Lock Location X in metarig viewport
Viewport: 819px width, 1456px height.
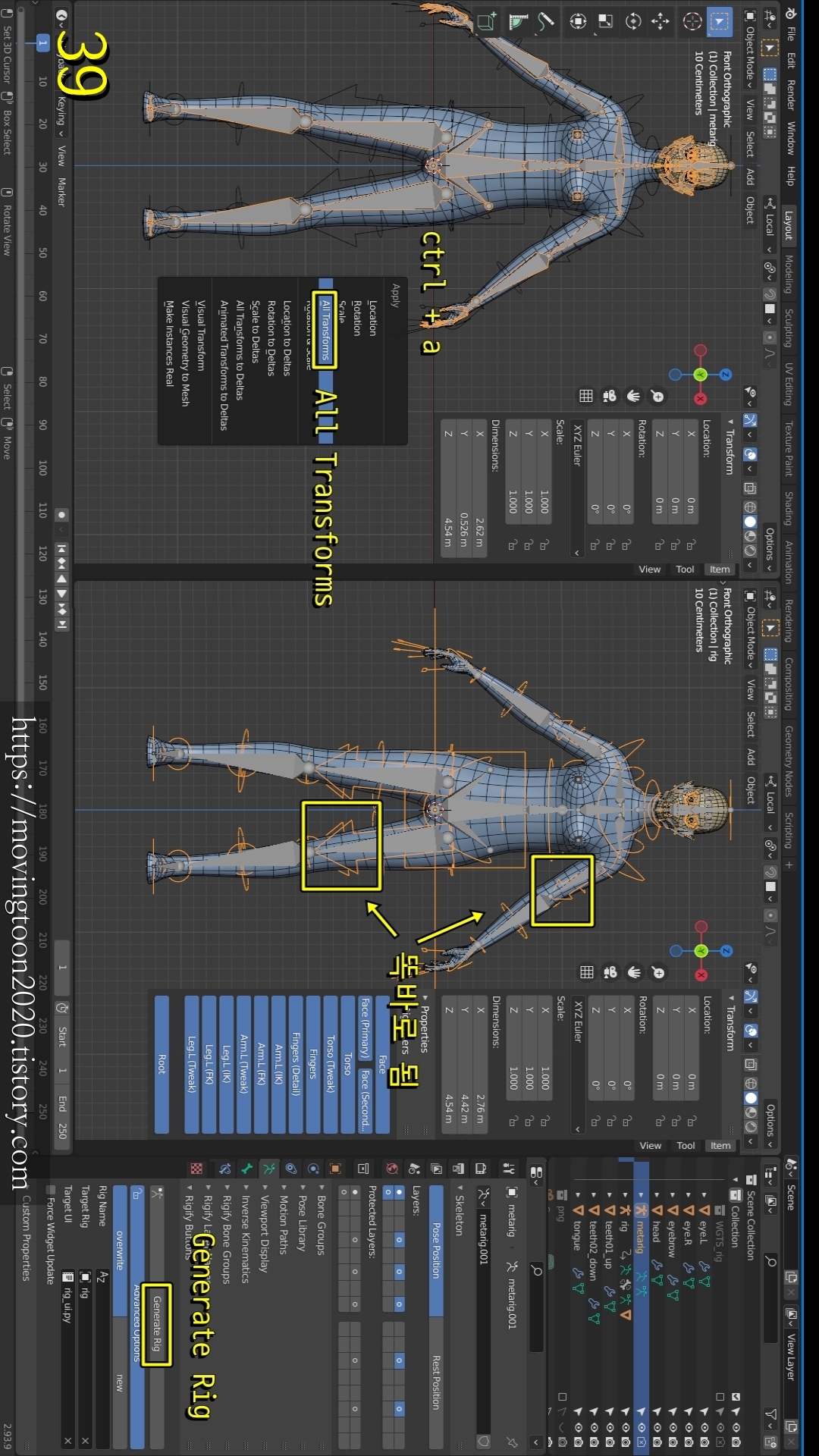click(691, 544)
